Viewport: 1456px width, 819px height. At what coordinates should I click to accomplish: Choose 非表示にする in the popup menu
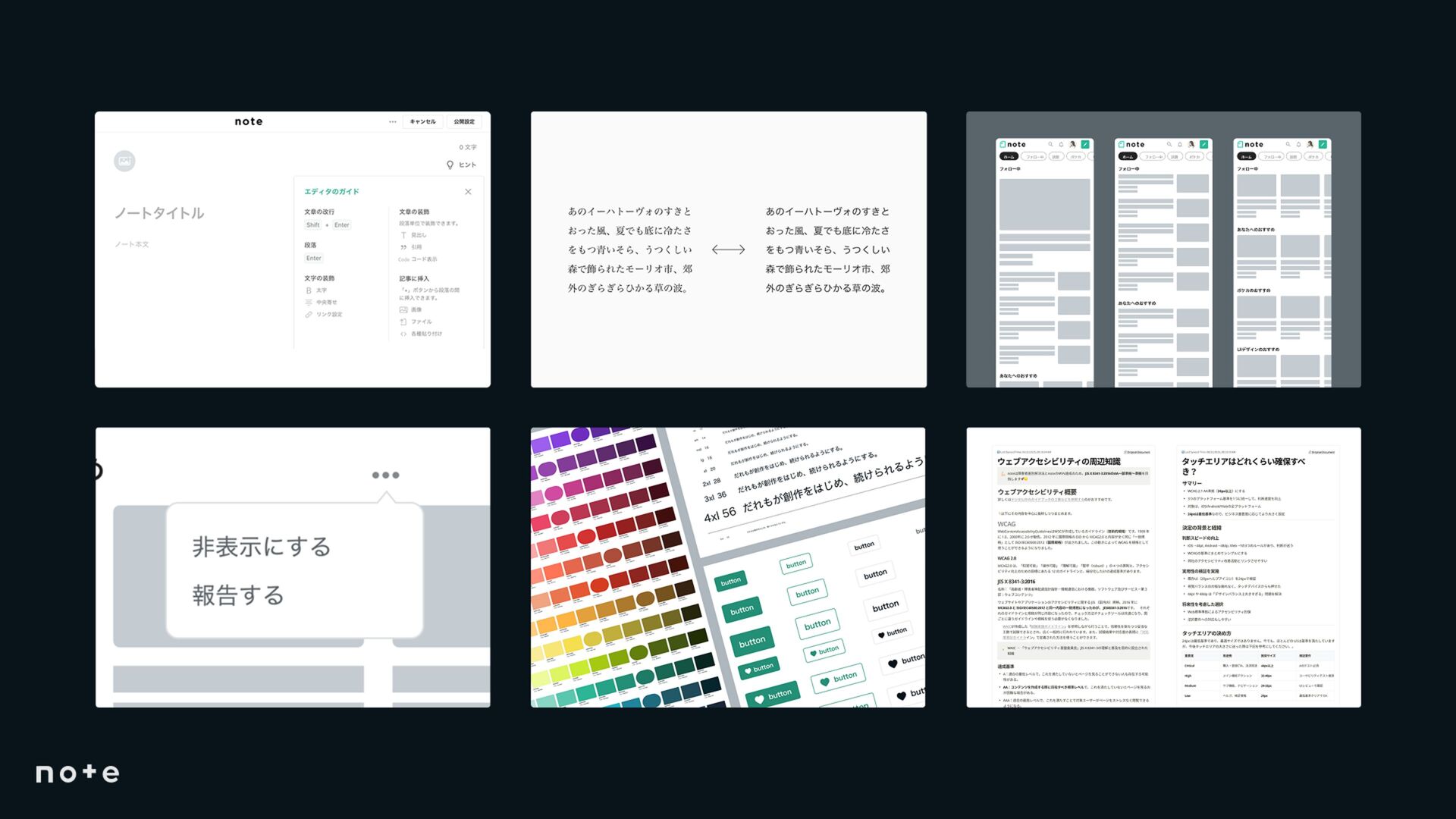tap(261, 547)
